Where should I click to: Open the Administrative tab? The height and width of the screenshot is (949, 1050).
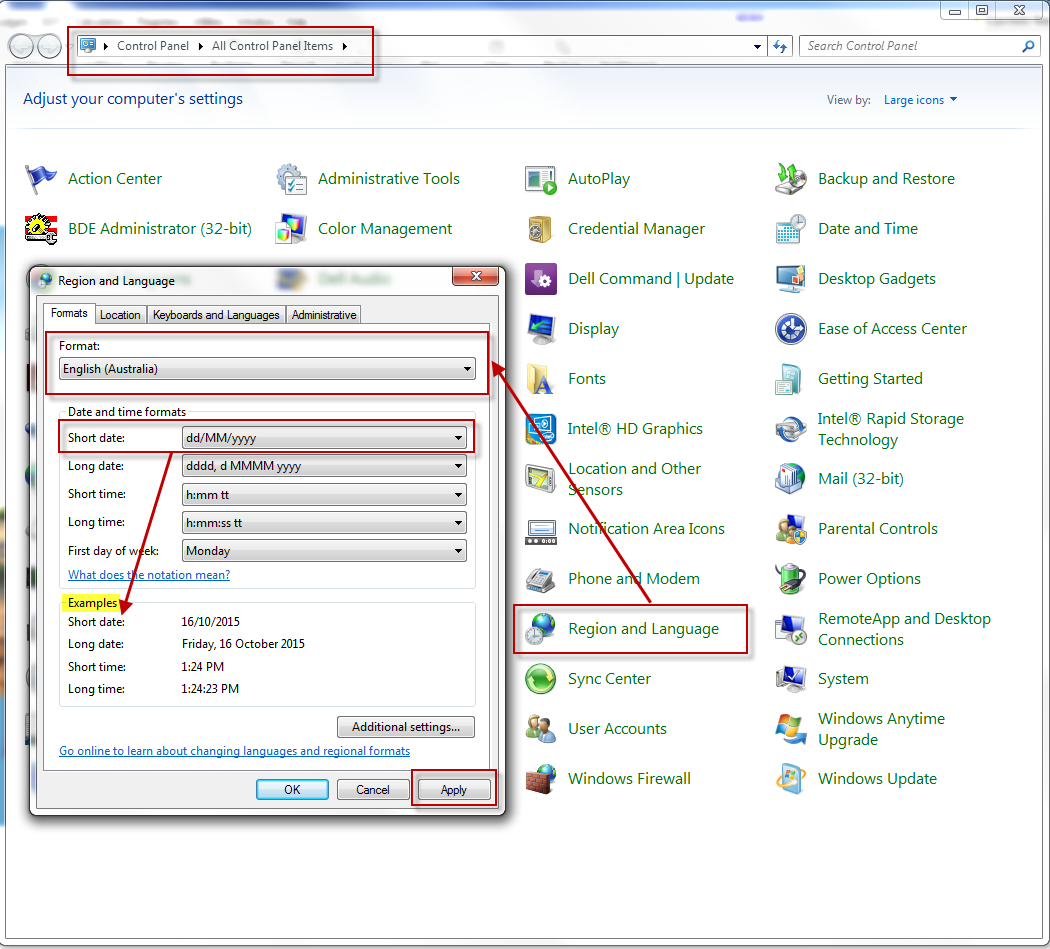[x=323, y=315]
